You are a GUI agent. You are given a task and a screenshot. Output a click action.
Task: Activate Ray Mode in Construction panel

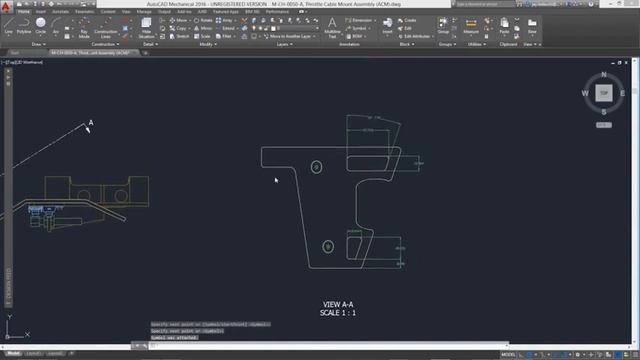pos(84,28)
